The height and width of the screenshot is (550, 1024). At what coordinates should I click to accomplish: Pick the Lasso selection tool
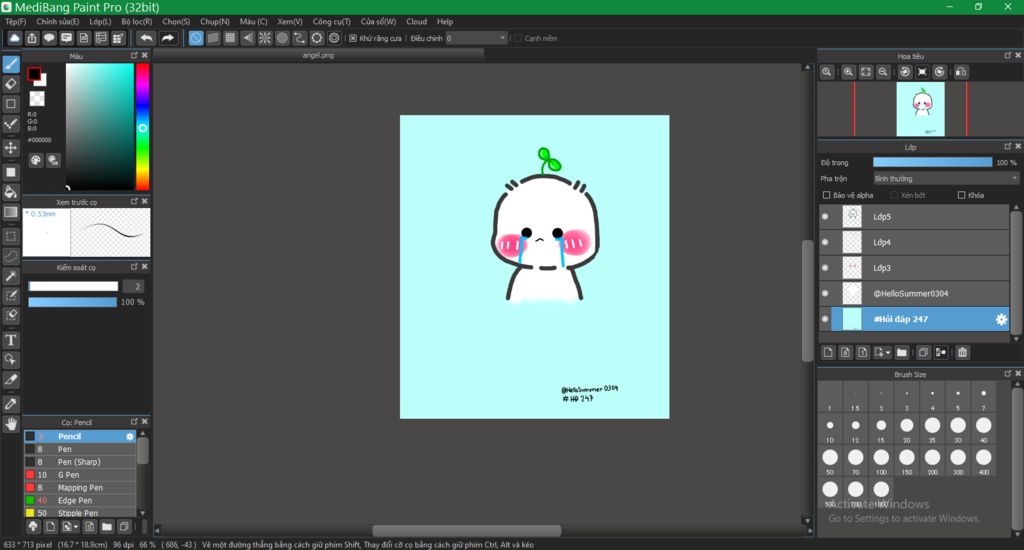pyautogui.click(x=10, y=256)
